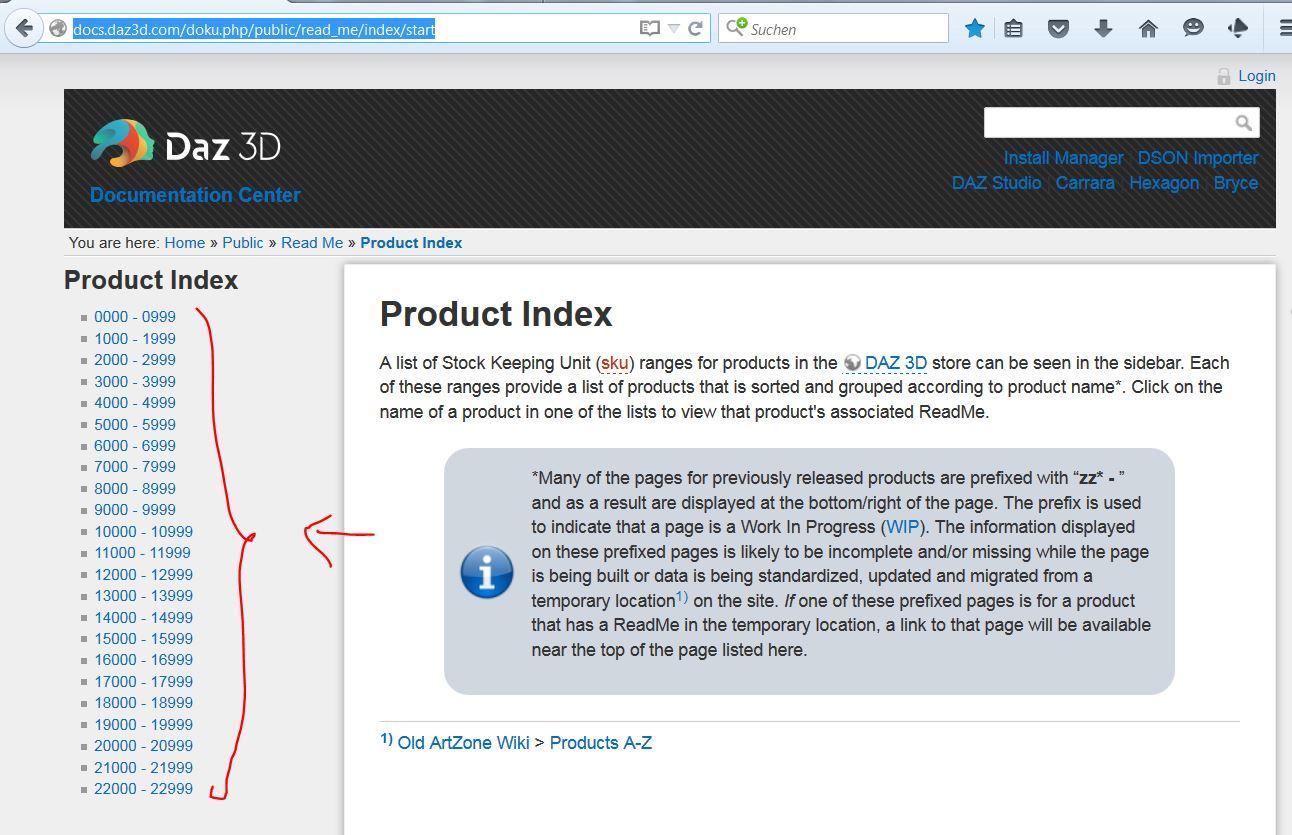Open the 5000 - 5999 SKU range
This screenshot has width=1292, height=835.
135,425
